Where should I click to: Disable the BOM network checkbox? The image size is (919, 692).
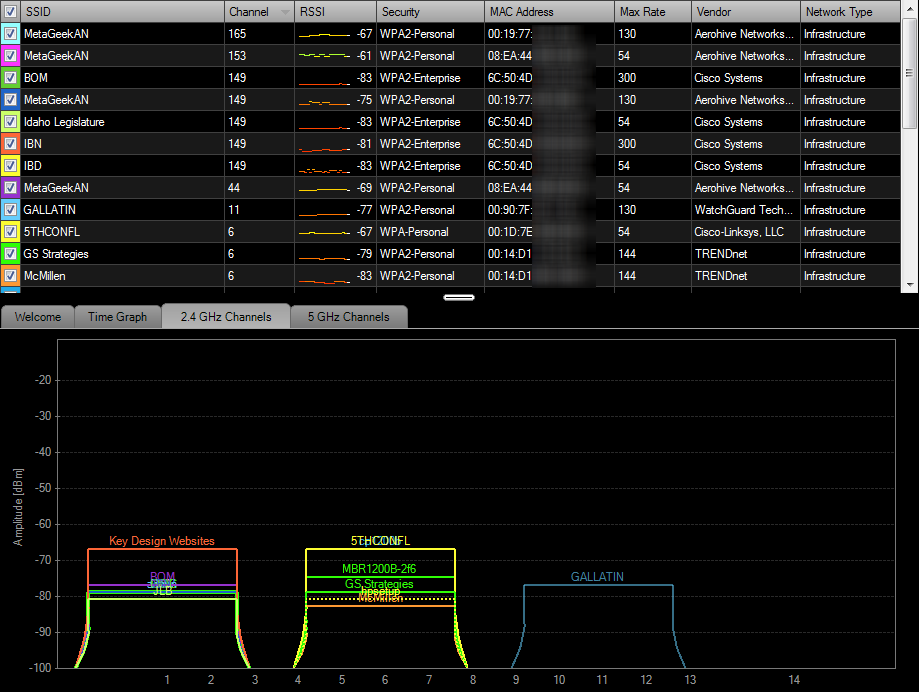(x=12, y=77)
